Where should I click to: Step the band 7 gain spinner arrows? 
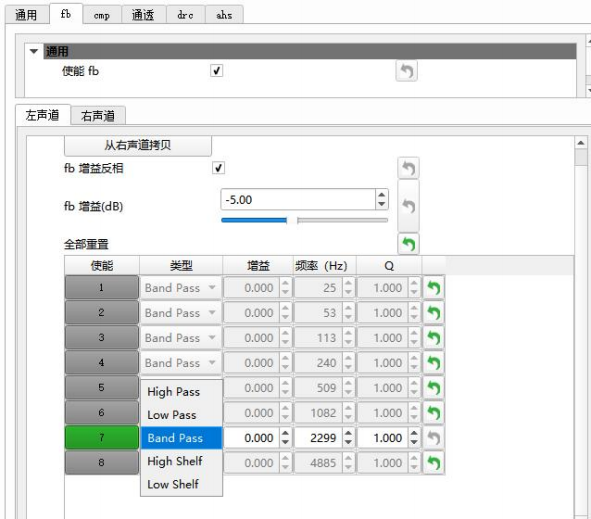click(x=285, y=438)
